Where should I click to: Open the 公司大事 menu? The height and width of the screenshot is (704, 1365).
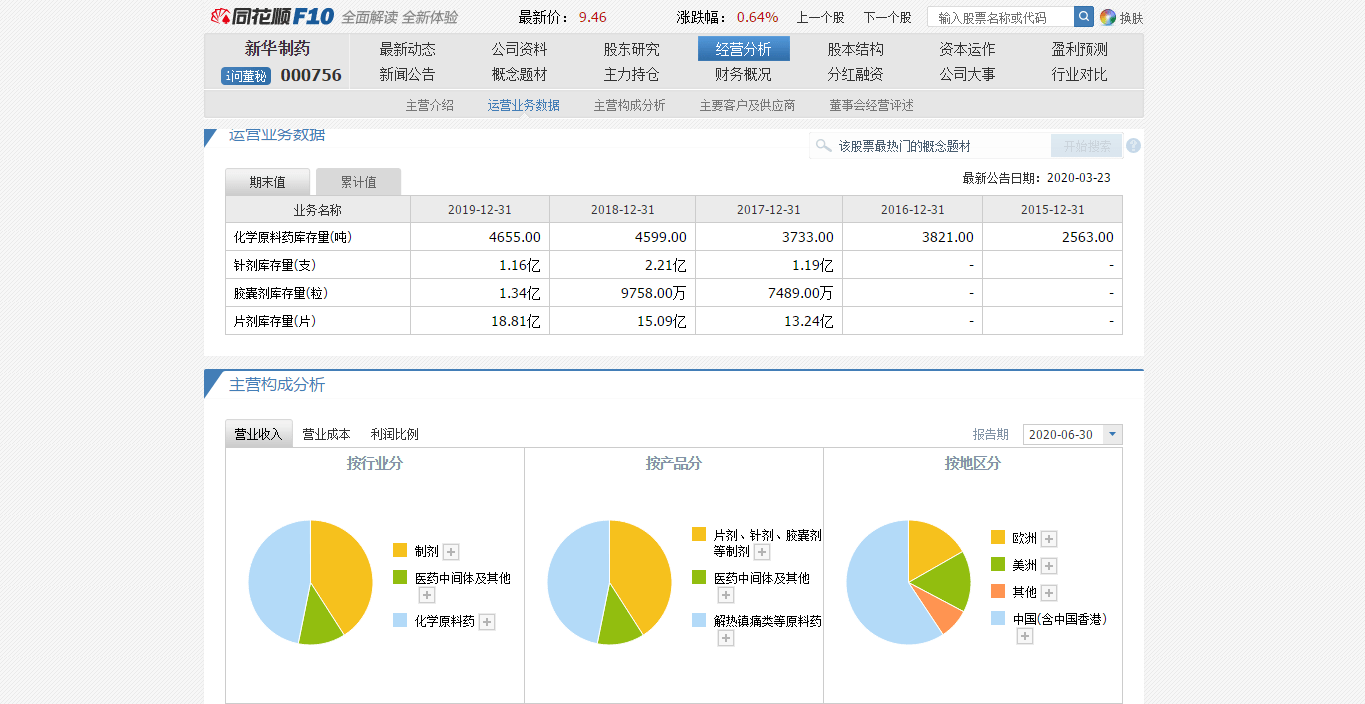click(x=967, y=74)
